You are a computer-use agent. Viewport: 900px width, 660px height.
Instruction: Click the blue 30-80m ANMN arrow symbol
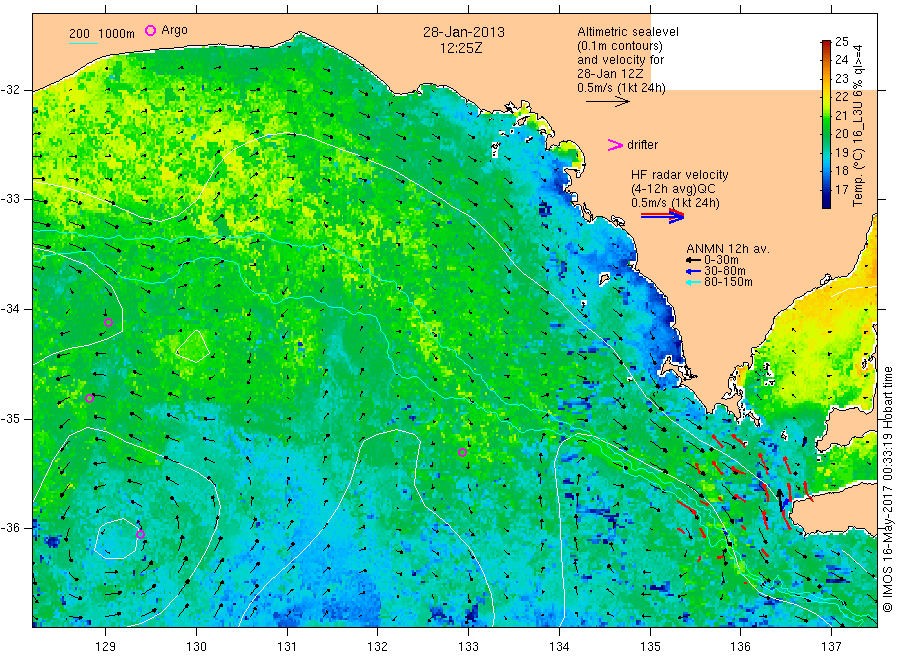click(693, 271)
